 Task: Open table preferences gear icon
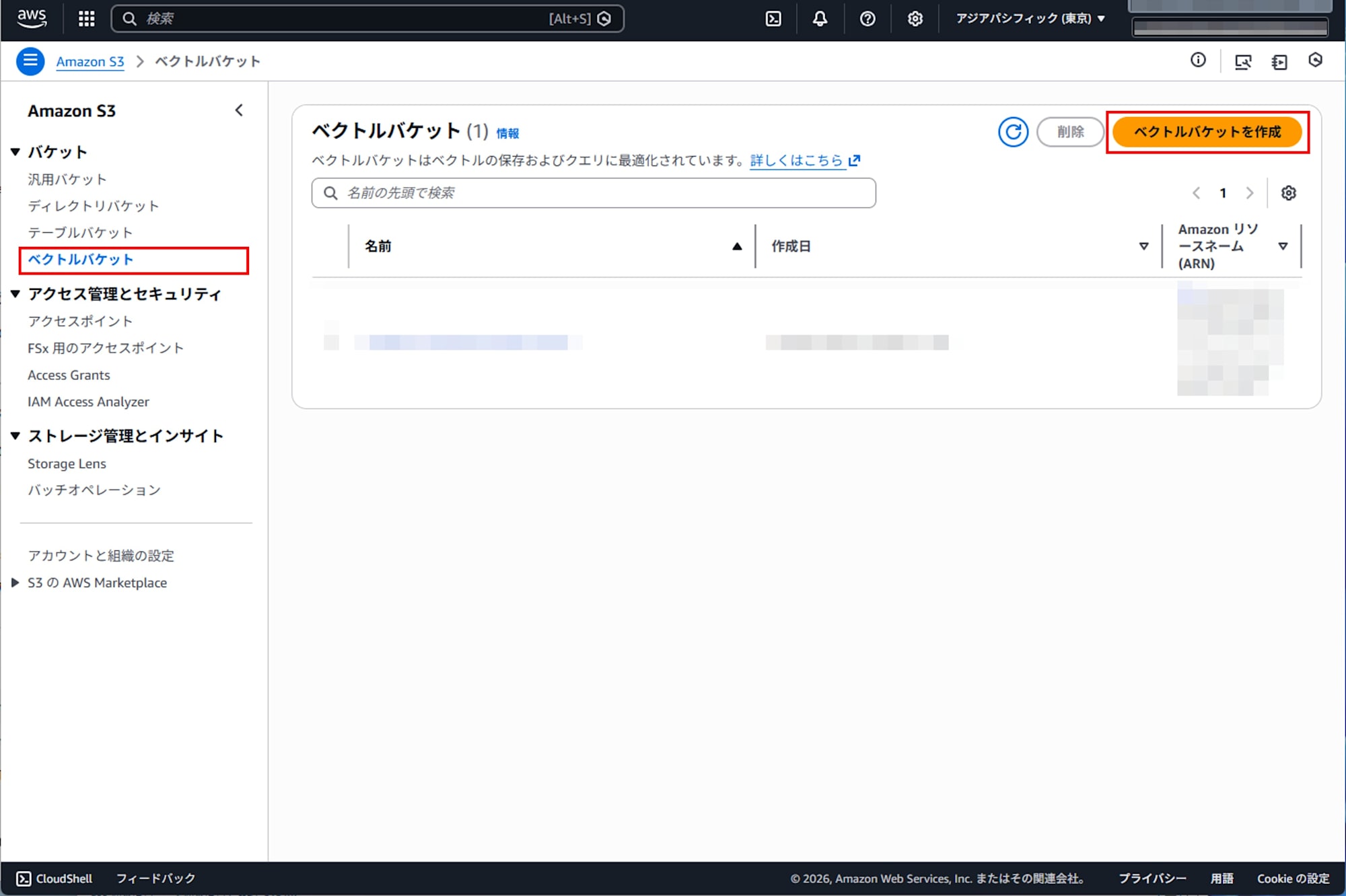pyautogui.click(x=1288, y=193)
